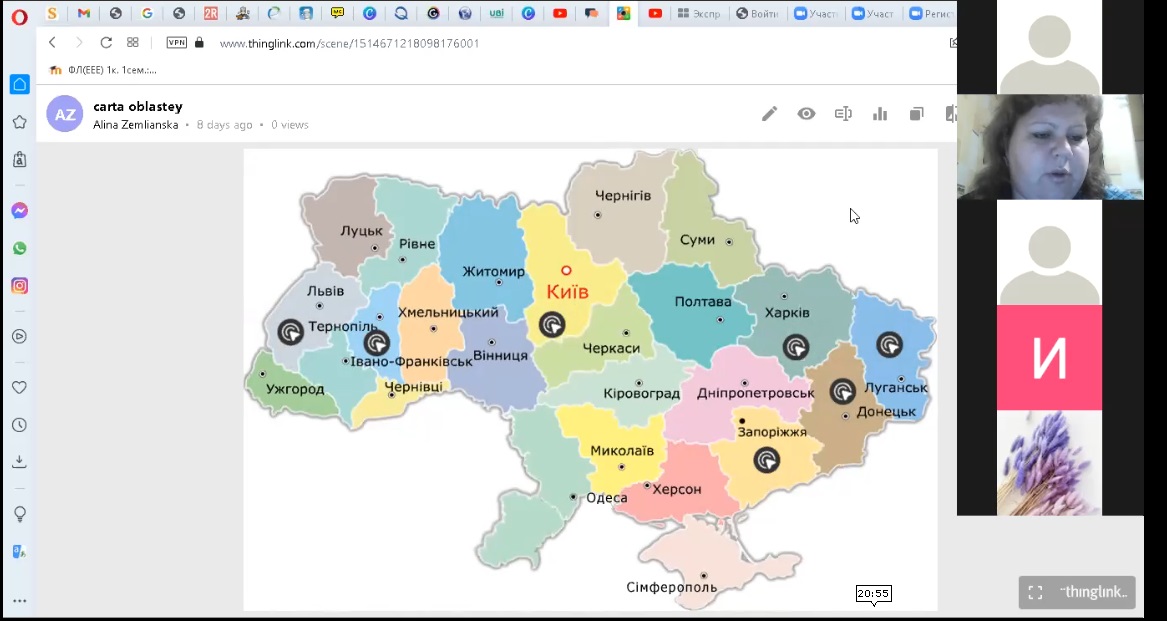Image resolution: width=1167 pixels, height=621 pixels.
Task: Click the clone scene icon
Action: point(916,114)
